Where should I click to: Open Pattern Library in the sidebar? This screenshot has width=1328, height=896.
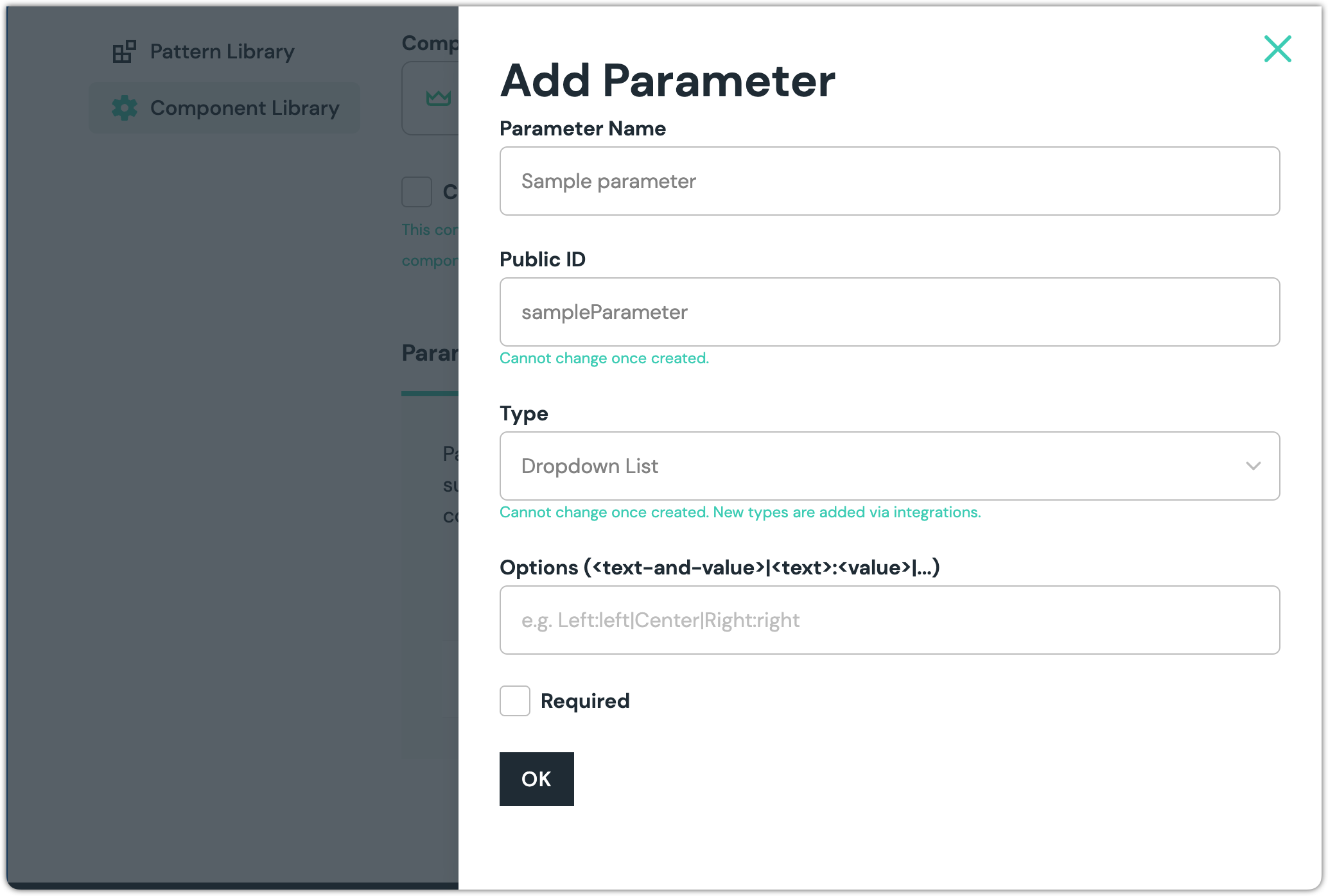222,51
